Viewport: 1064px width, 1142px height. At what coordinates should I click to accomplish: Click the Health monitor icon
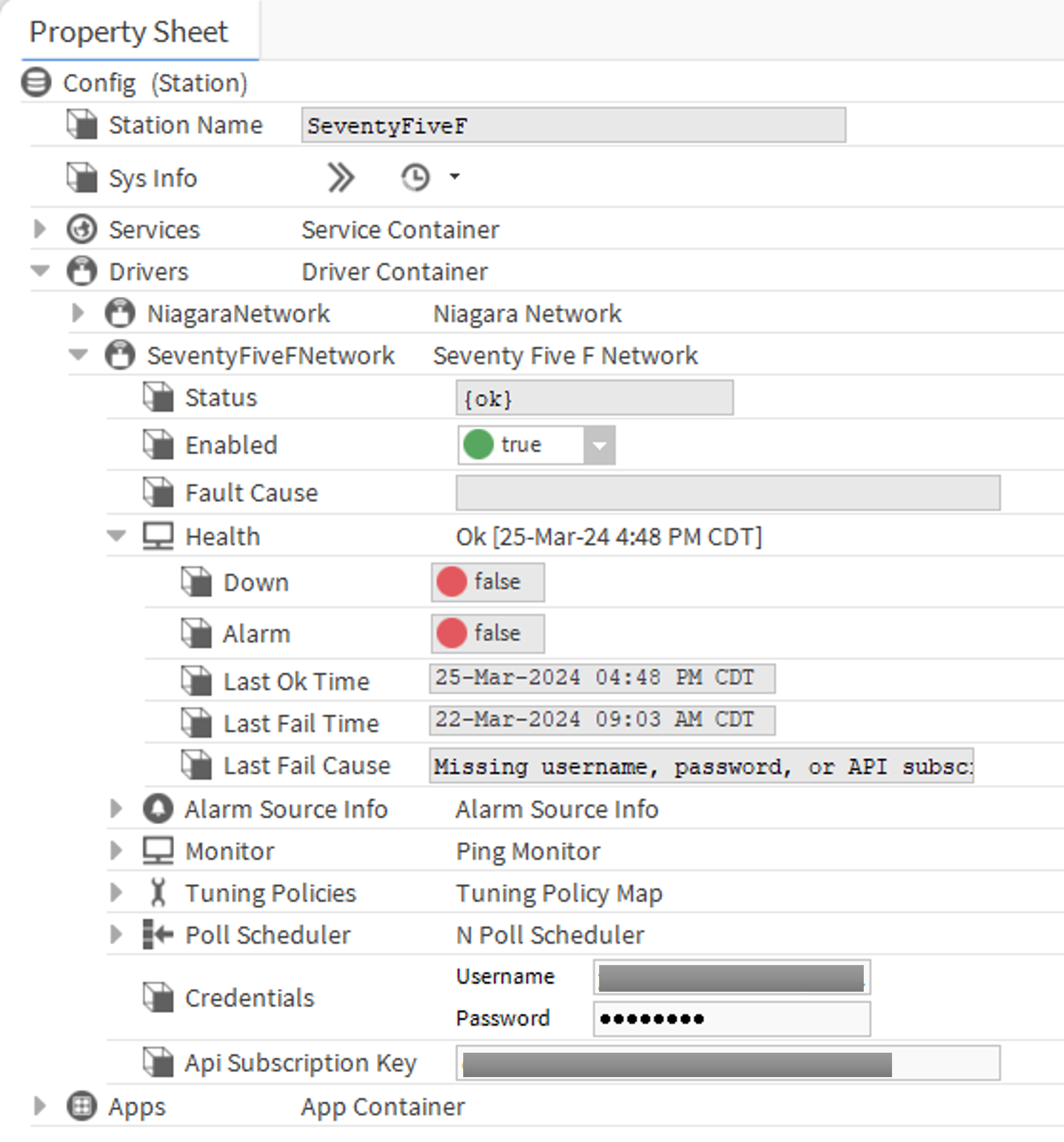click(x=158, y=536)
